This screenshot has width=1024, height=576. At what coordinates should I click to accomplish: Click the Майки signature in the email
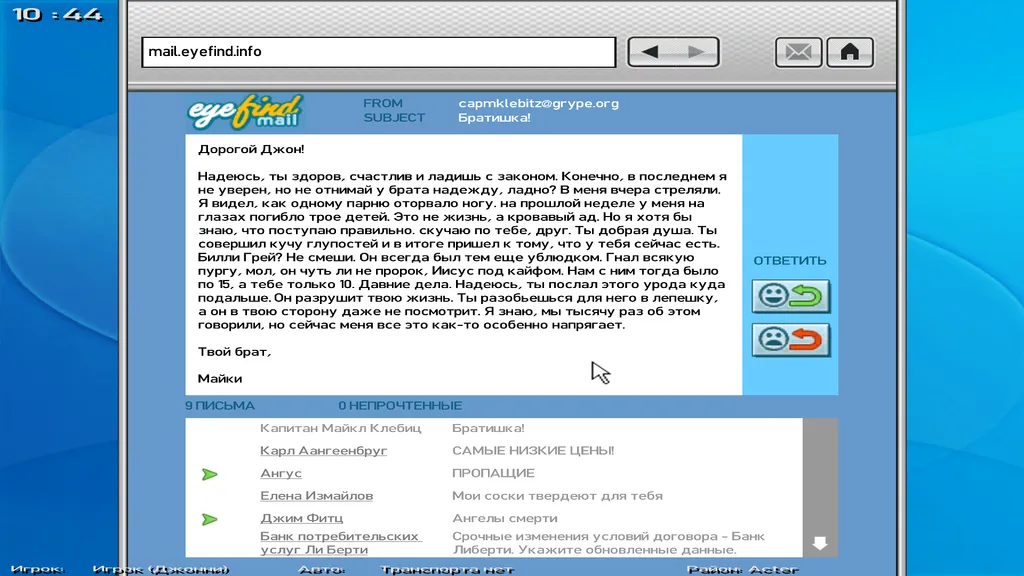[220, 379]
